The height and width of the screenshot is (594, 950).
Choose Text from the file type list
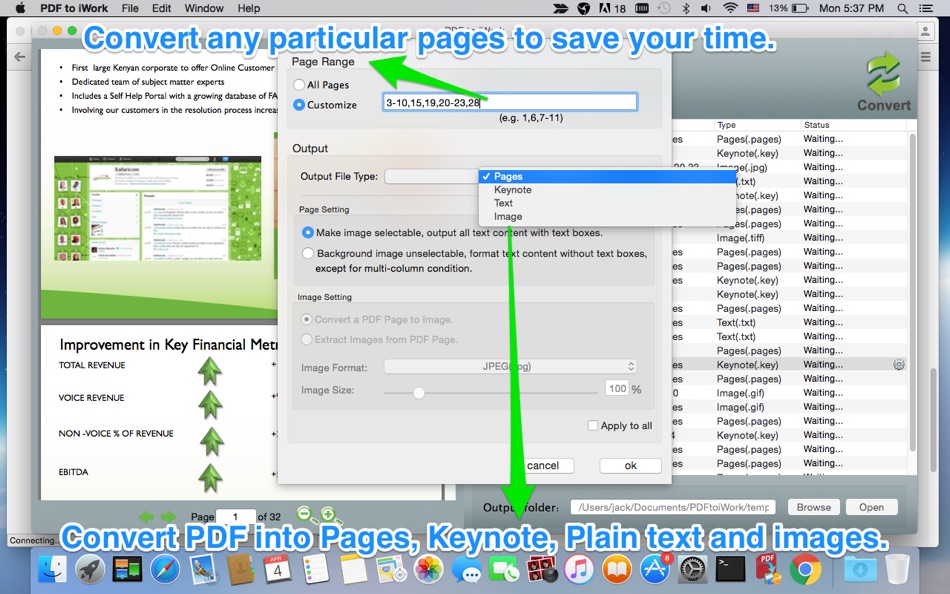tap(607, 203)
